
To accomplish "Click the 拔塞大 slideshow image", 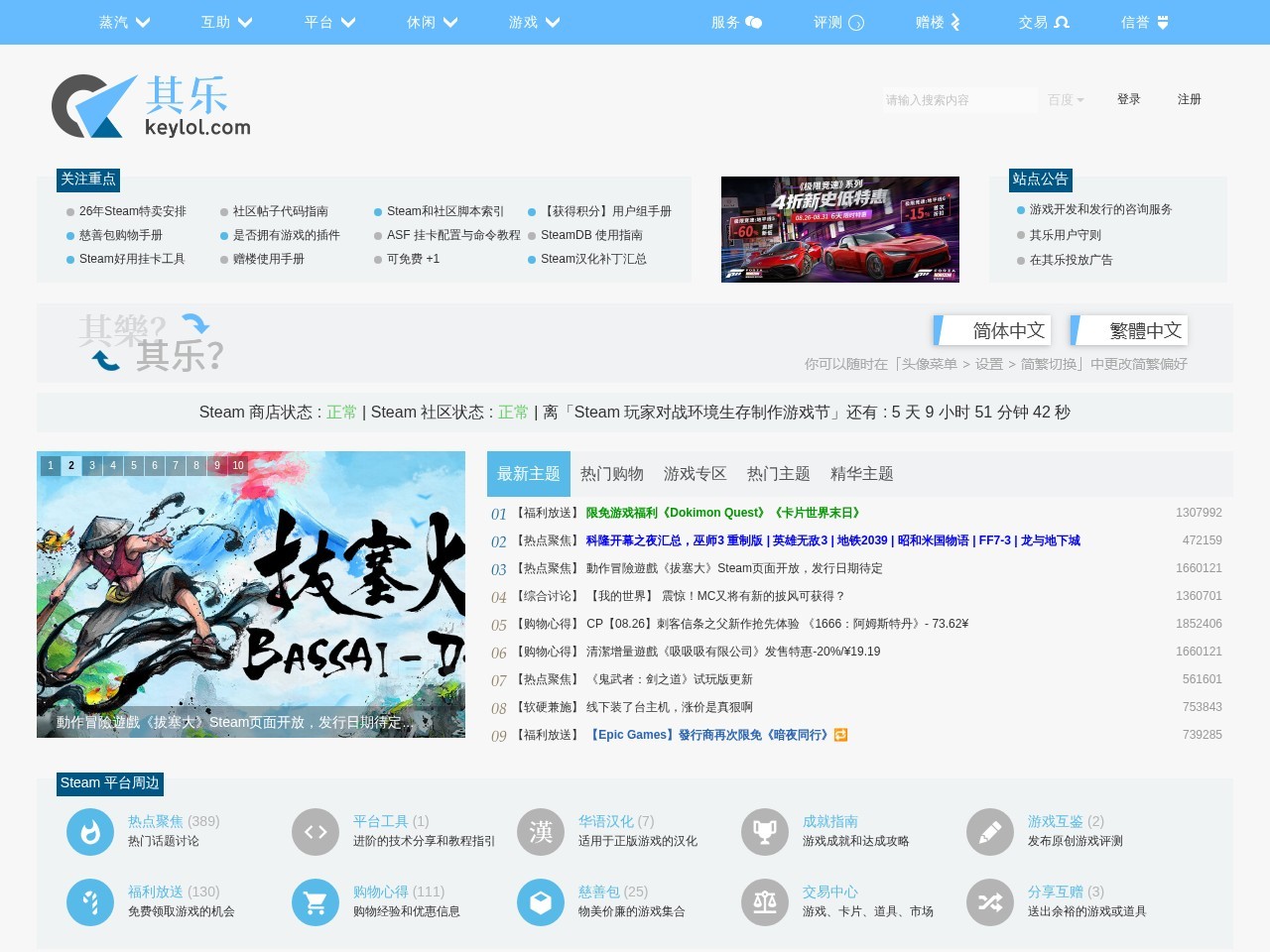I will (x=251, y=594).
